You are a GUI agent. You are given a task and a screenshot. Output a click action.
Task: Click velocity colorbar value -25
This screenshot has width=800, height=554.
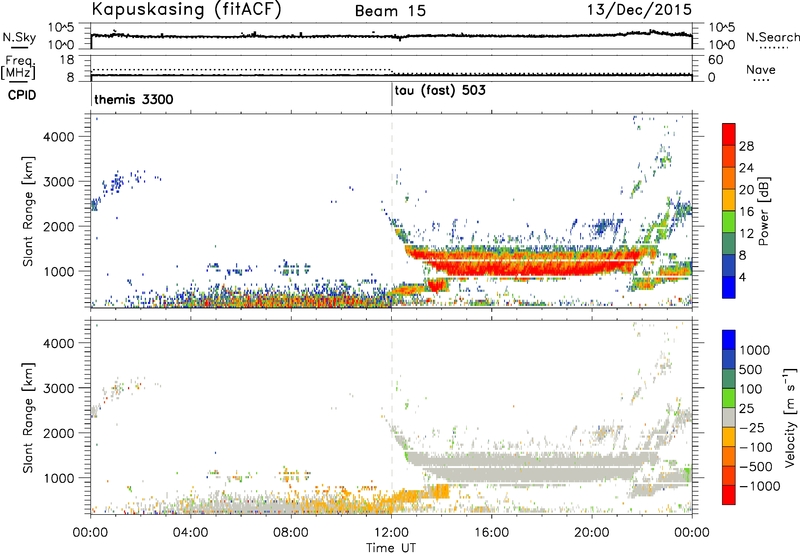coord(752,427)
